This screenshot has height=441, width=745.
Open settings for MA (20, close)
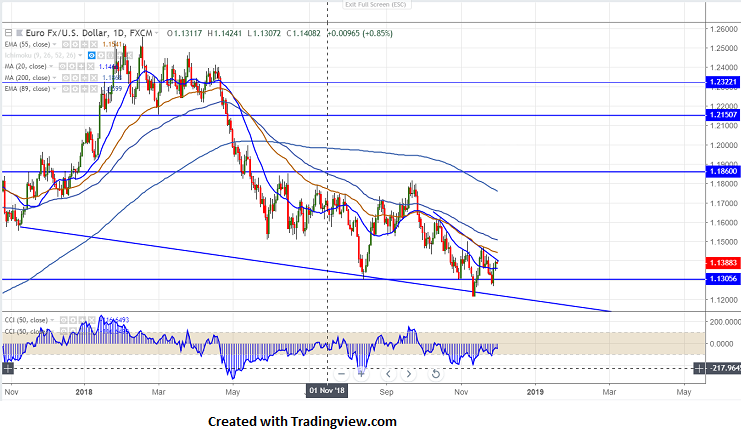(x=72, y=67)
